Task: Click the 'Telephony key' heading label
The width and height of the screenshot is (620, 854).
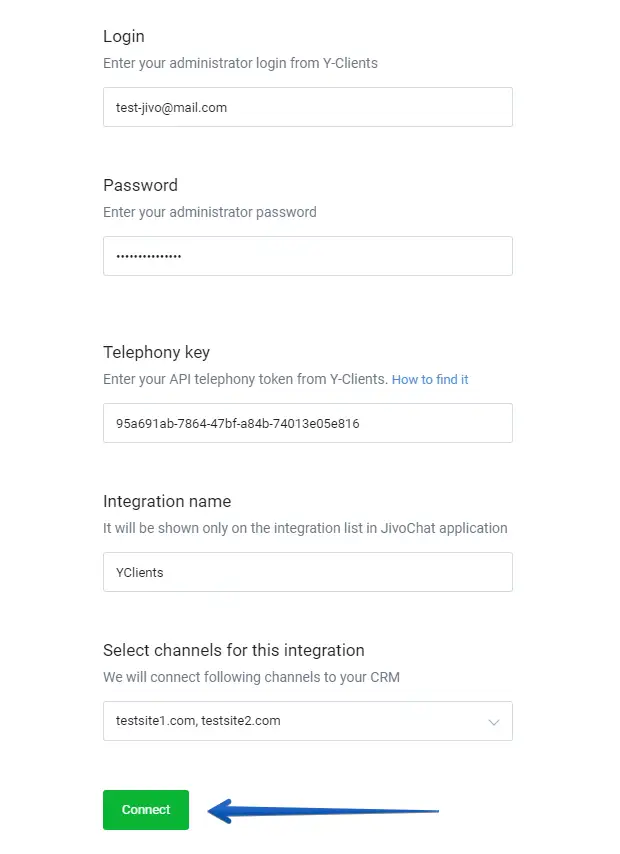Action: (x=156, y=352)
